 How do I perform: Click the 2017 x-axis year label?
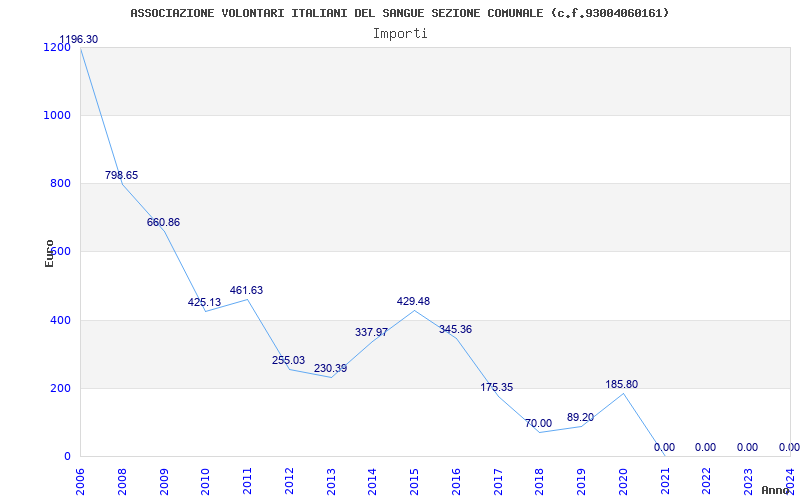pyautogui.click(x=497, y=482)
